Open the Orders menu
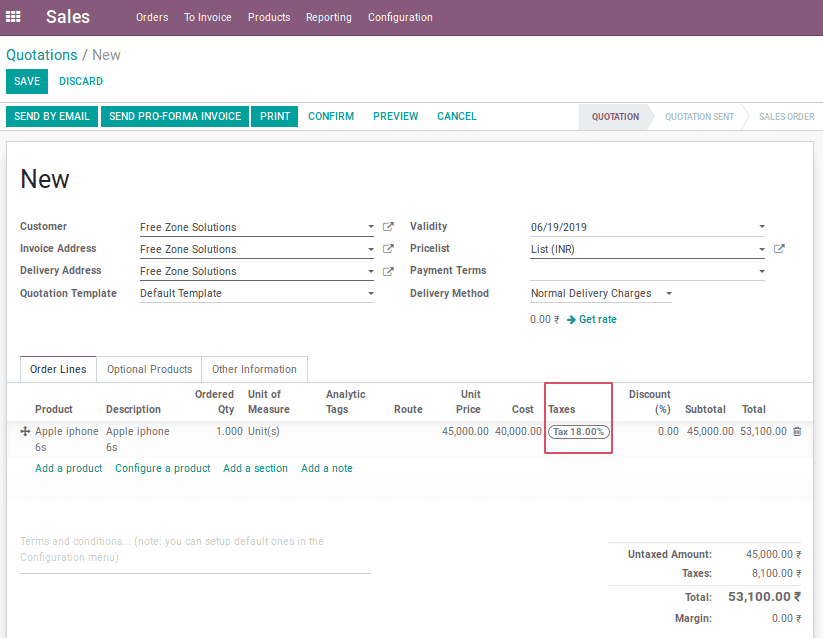The width and height of the screenshot is (823, 638). (152, 17)
